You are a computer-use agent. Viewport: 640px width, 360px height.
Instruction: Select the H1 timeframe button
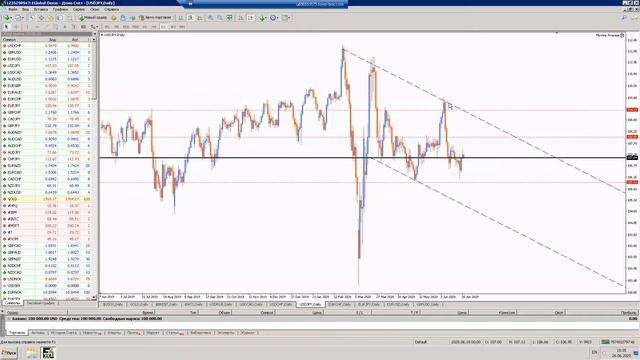click(x=144, y=27)
